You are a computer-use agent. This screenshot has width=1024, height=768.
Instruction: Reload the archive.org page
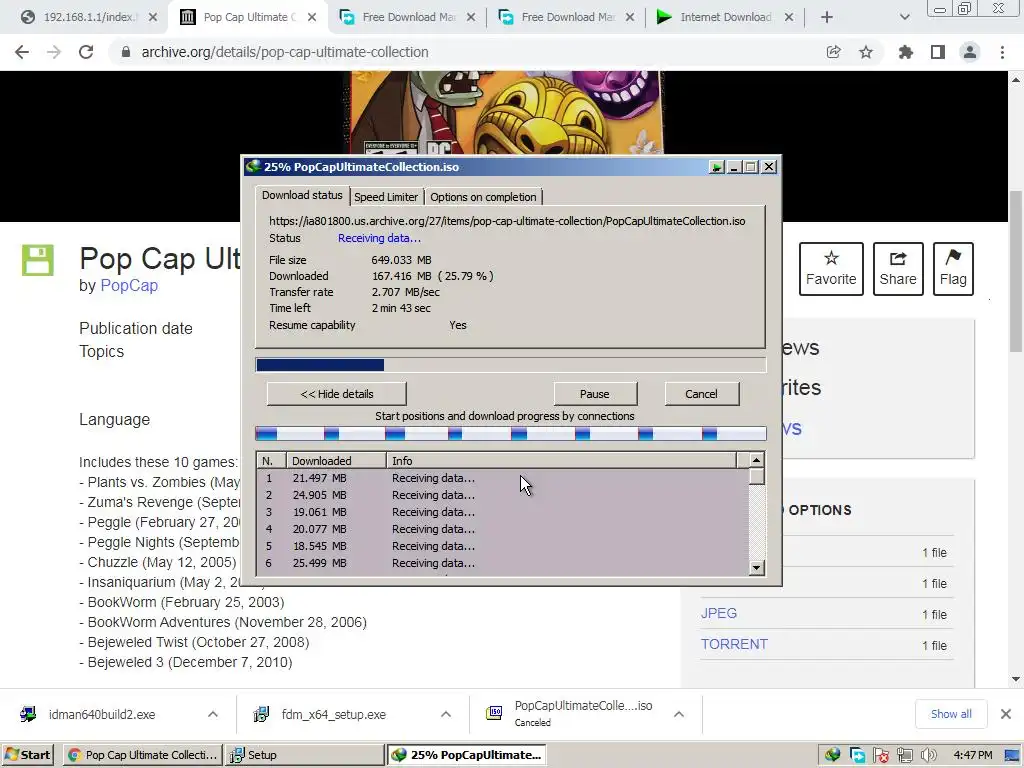[x=86, y=52]
